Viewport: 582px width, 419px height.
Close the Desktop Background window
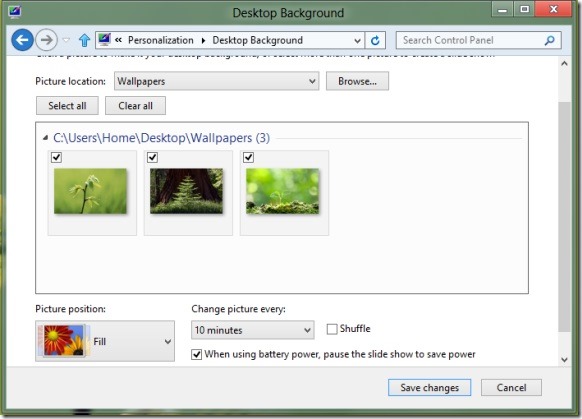[553, 9]
